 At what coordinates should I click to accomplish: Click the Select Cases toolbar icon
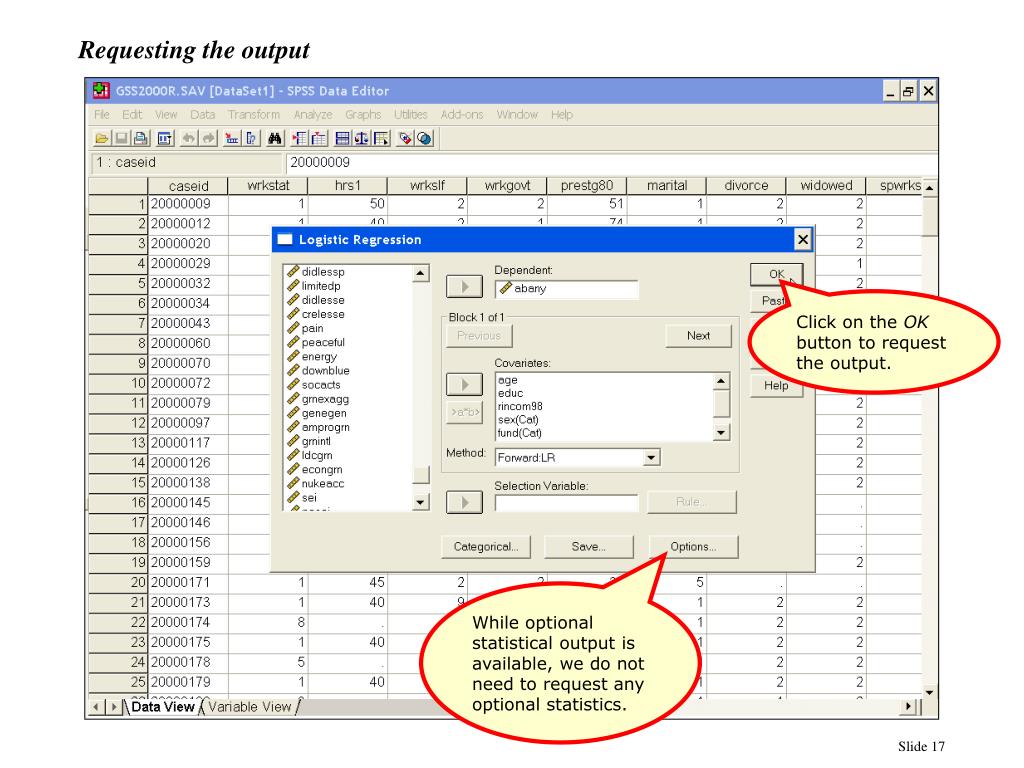[x=382, y=138]
